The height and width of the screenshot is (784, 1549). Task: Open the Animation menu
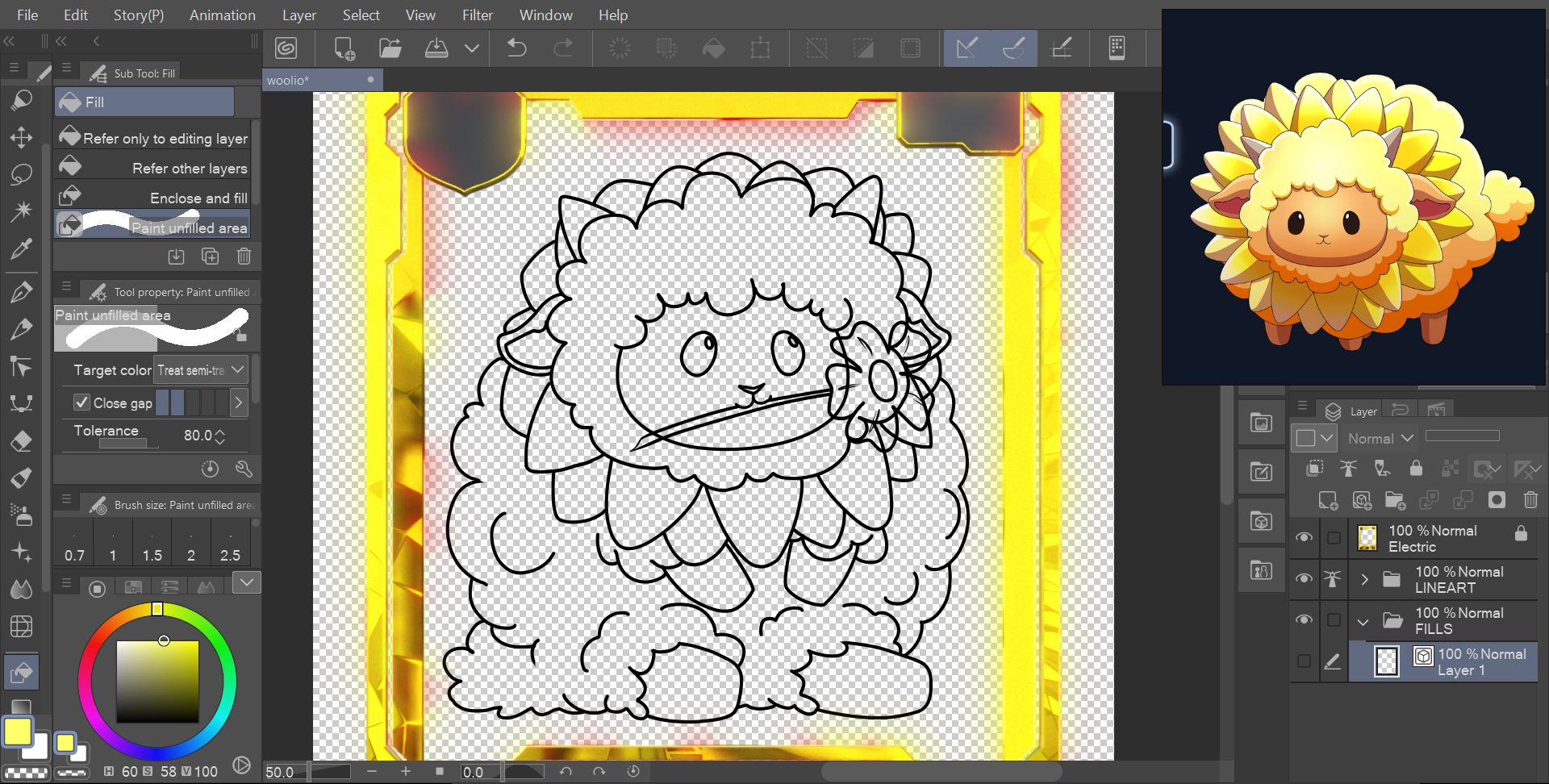(x=222, y=15)
